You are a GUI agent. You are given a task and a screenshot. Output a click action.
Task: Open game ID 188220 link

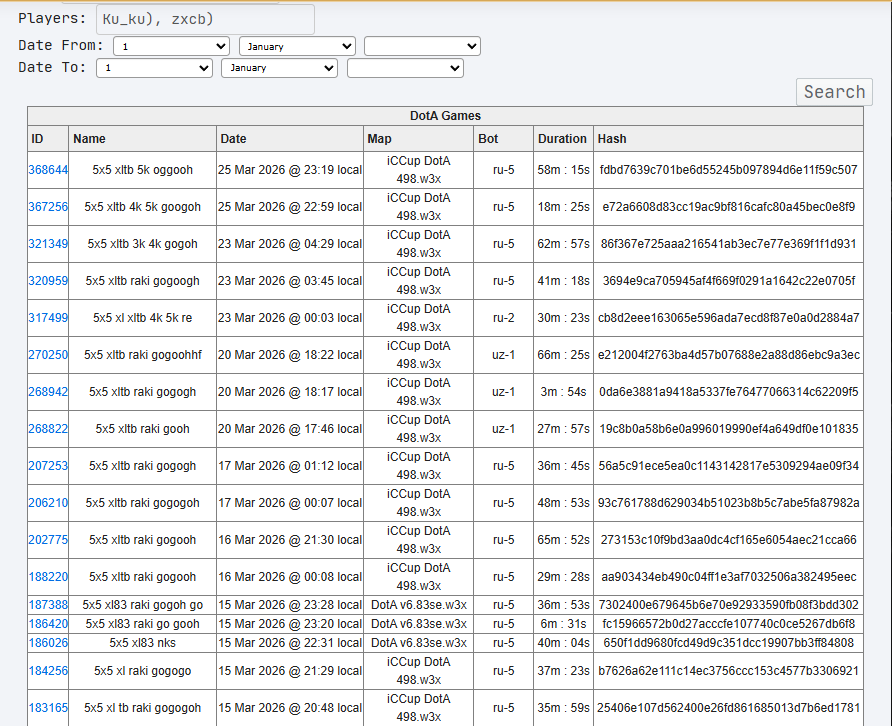(48, 576)
